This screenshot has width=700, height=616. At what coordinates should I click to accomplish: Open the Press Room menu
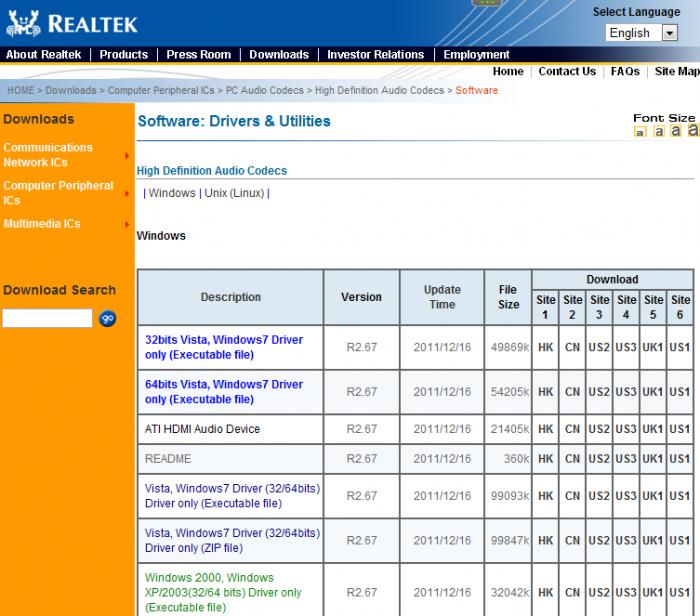[198, 55]
